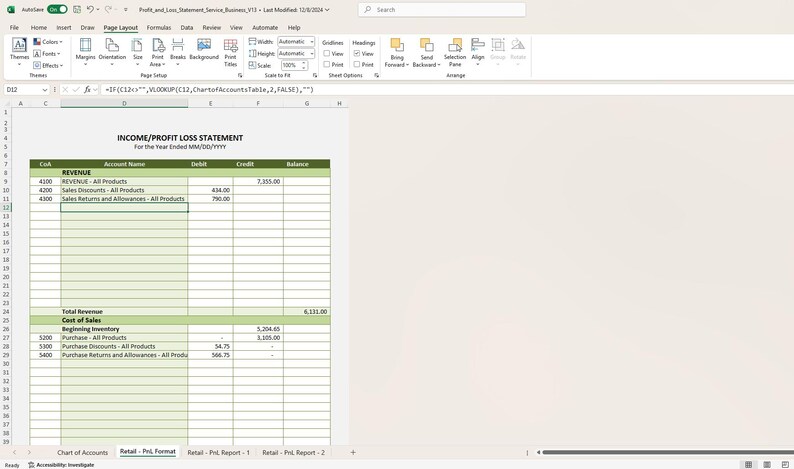Image resolution: width=794 pixels, height=469 pixels.
Task: Toggle Gridlines Print checkbox
Action: pyautogui.click(x=327, y=64)
